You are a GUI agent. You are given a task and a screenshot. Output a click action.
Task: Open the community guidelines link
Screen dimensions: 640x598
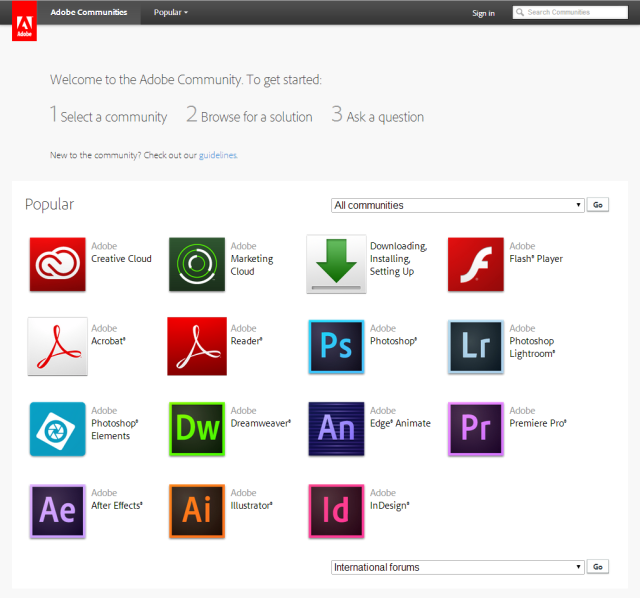[218, 155]
